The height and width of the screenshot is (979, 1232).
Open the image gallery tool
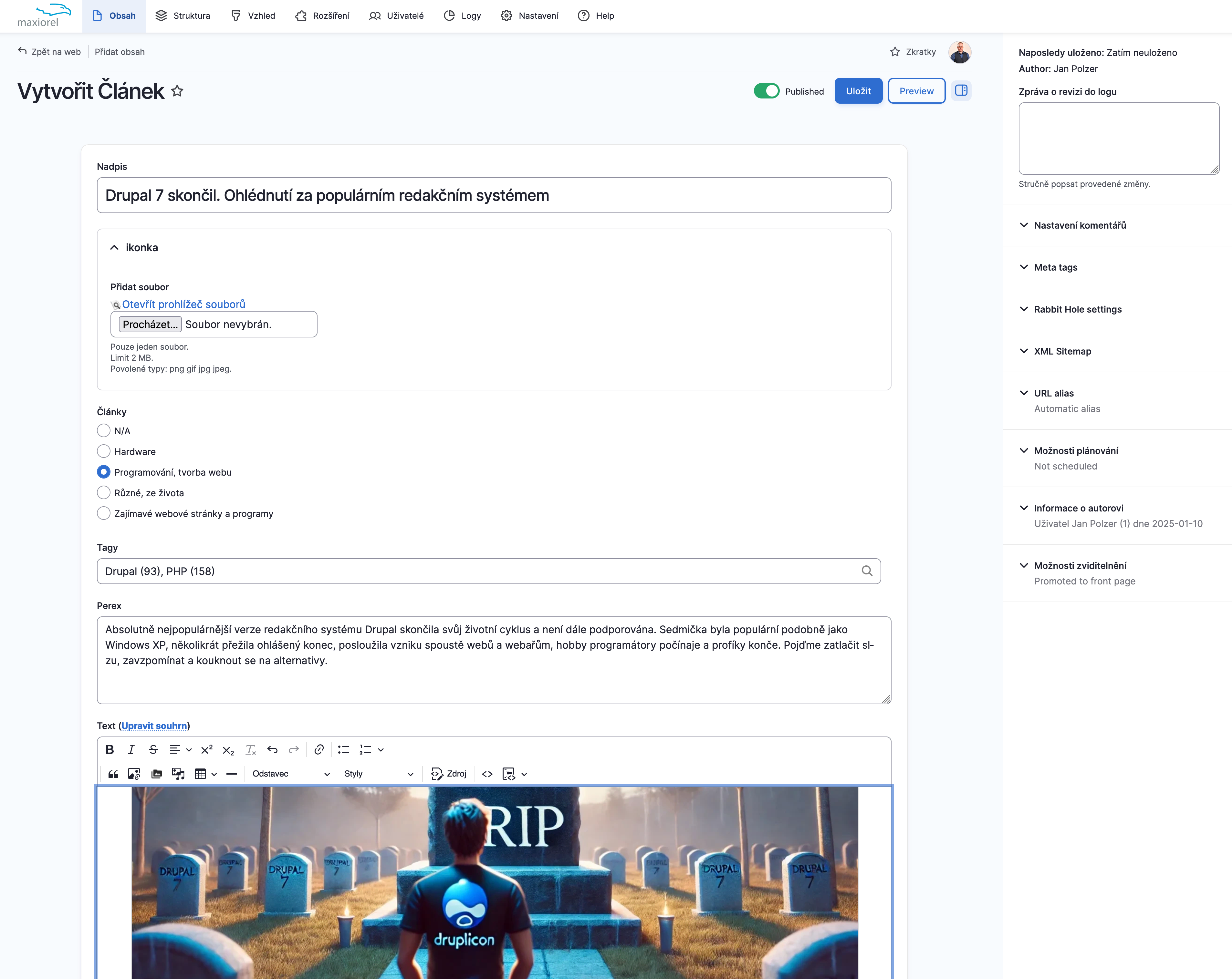157,774
